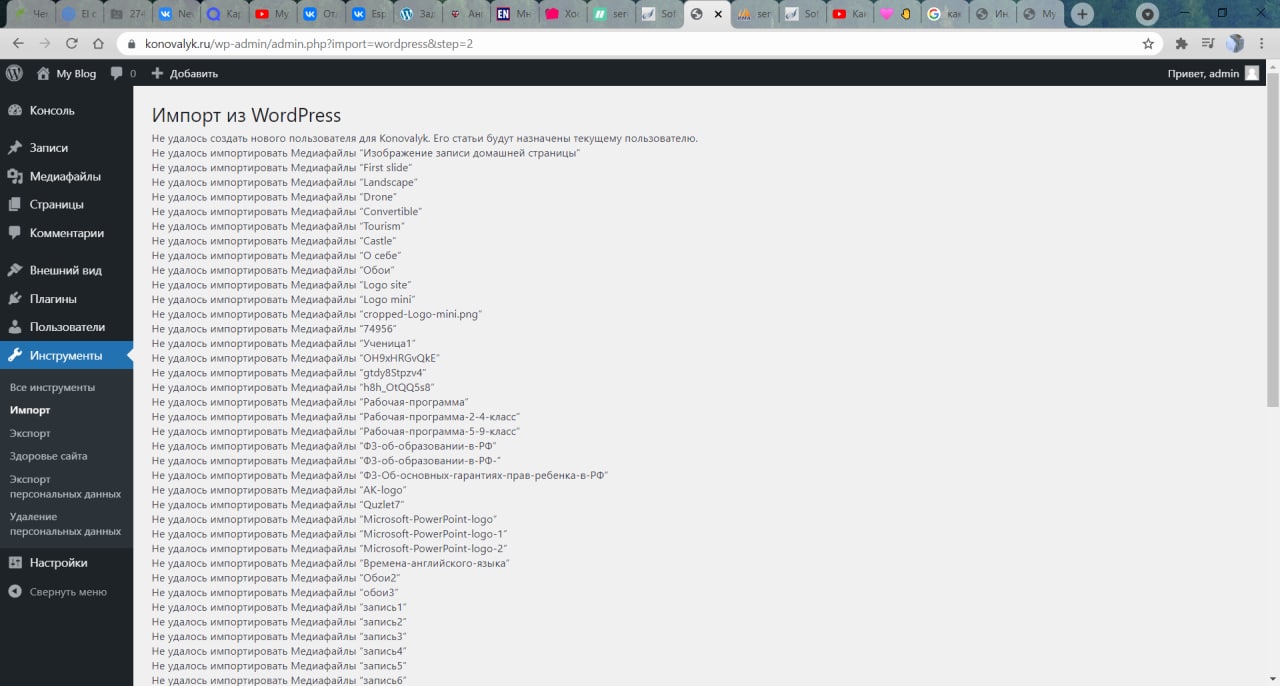Click the line mentioning "запись4"
Viewport: 1280px width, 686px height.
coord(279,651)
